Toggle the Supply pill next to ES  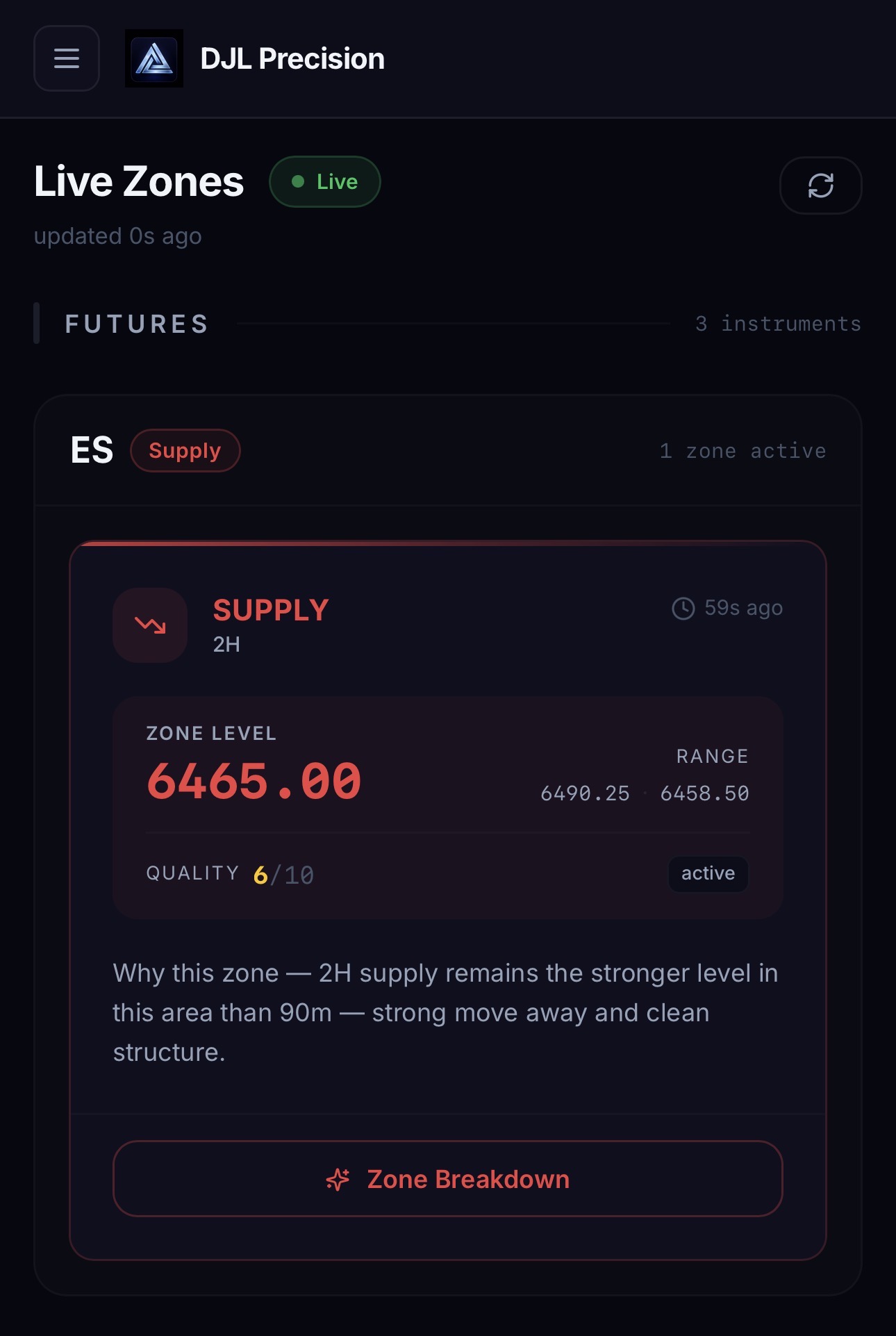185,450
